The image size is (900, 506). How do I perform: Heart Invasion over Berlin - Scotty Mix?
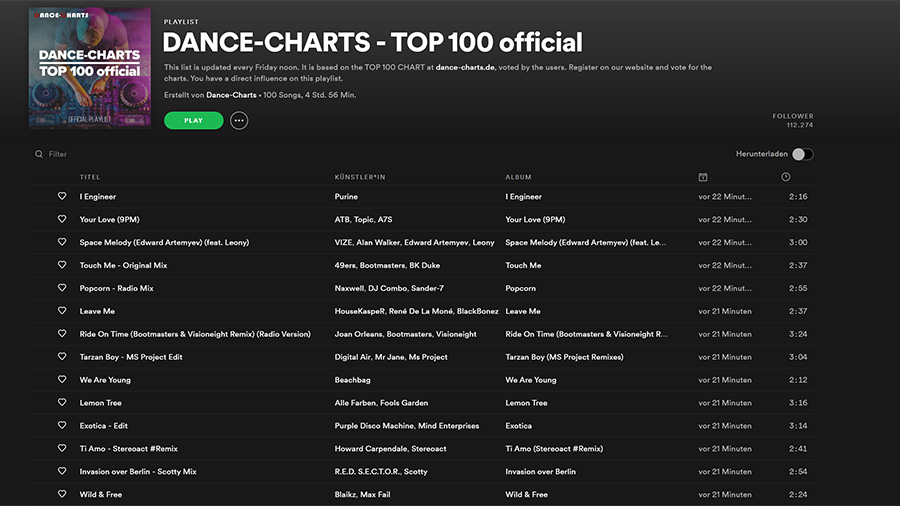coord(62,472)
